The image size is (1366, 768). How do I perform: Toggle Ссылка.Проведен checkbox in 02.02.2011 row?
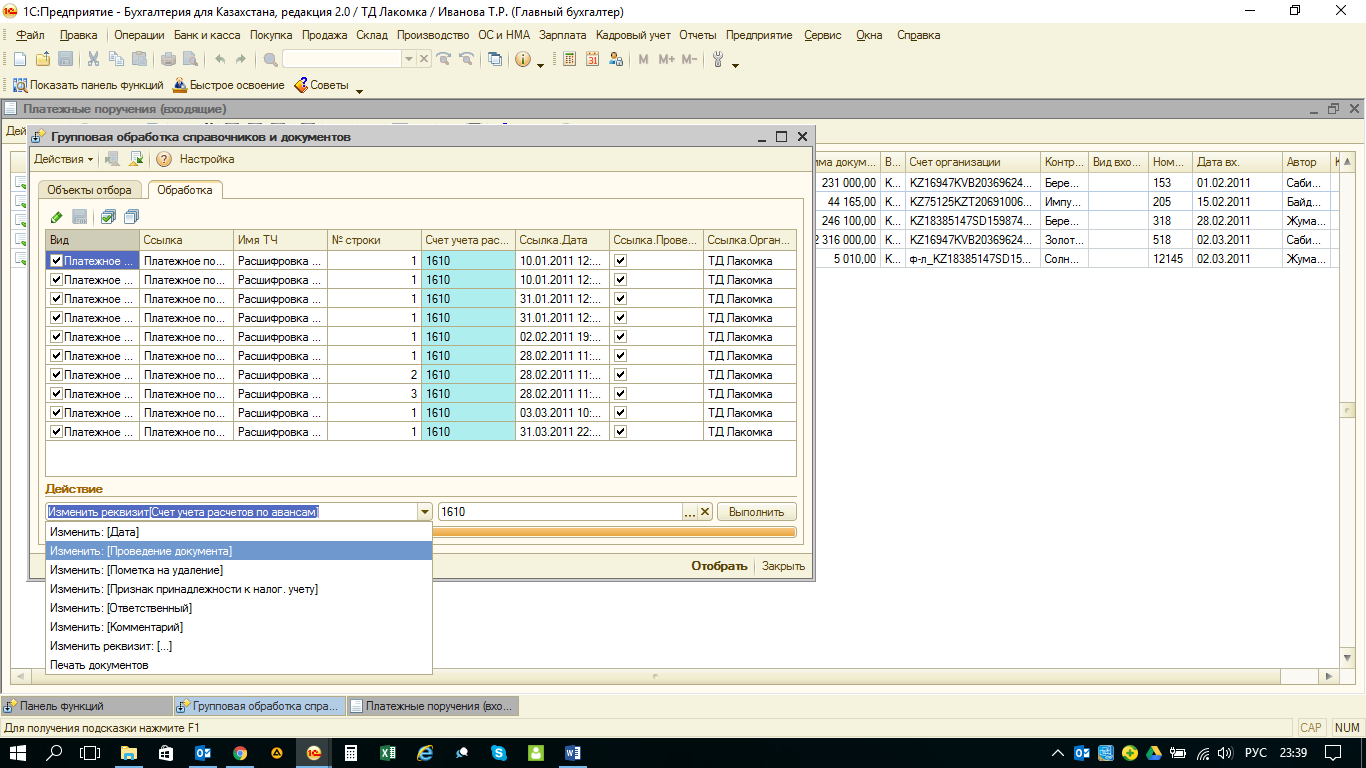620,337
